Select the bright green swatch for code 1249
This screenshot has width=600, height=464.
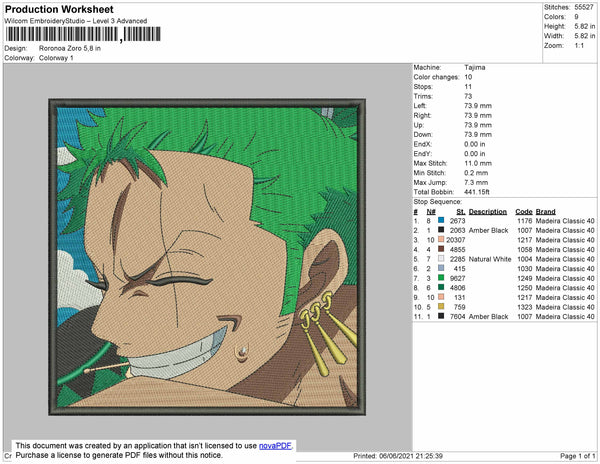(441, 278)
